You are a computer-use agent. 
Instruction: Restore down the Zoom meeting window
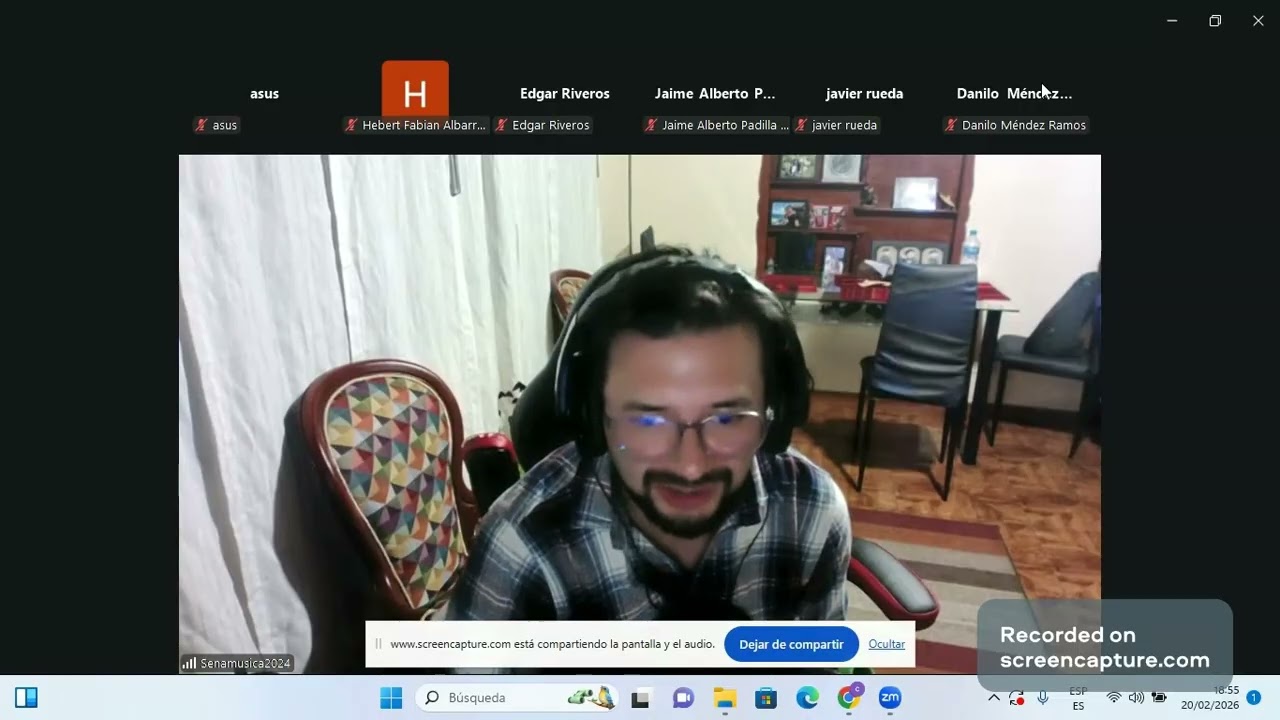point(1215,20)
